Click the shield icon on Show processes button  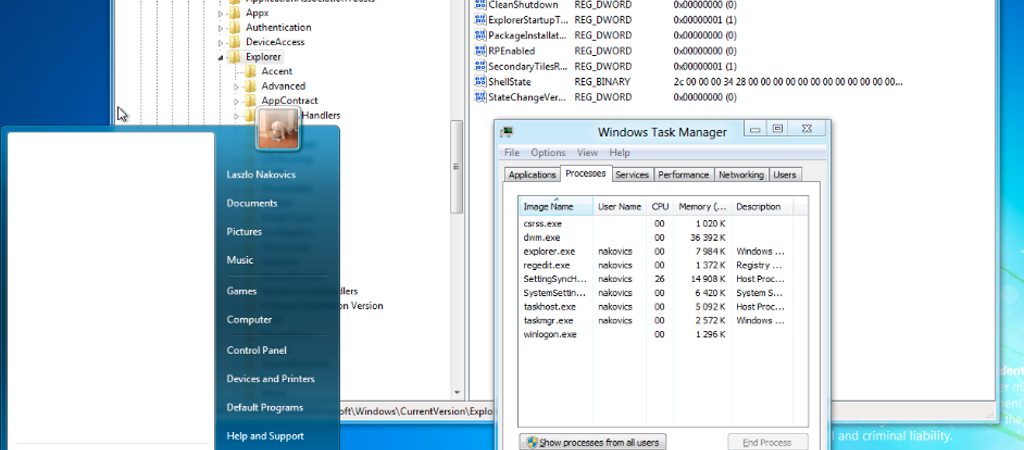pos(532,442)
